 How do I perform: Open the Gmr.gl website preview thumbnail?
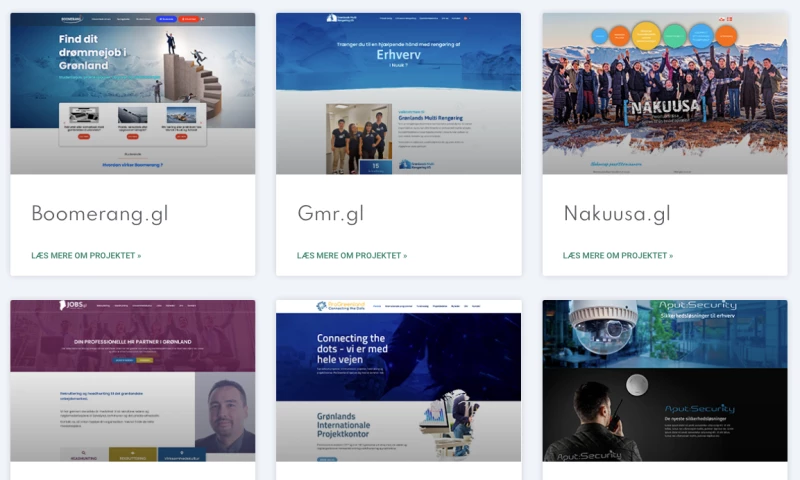(398, 93)
